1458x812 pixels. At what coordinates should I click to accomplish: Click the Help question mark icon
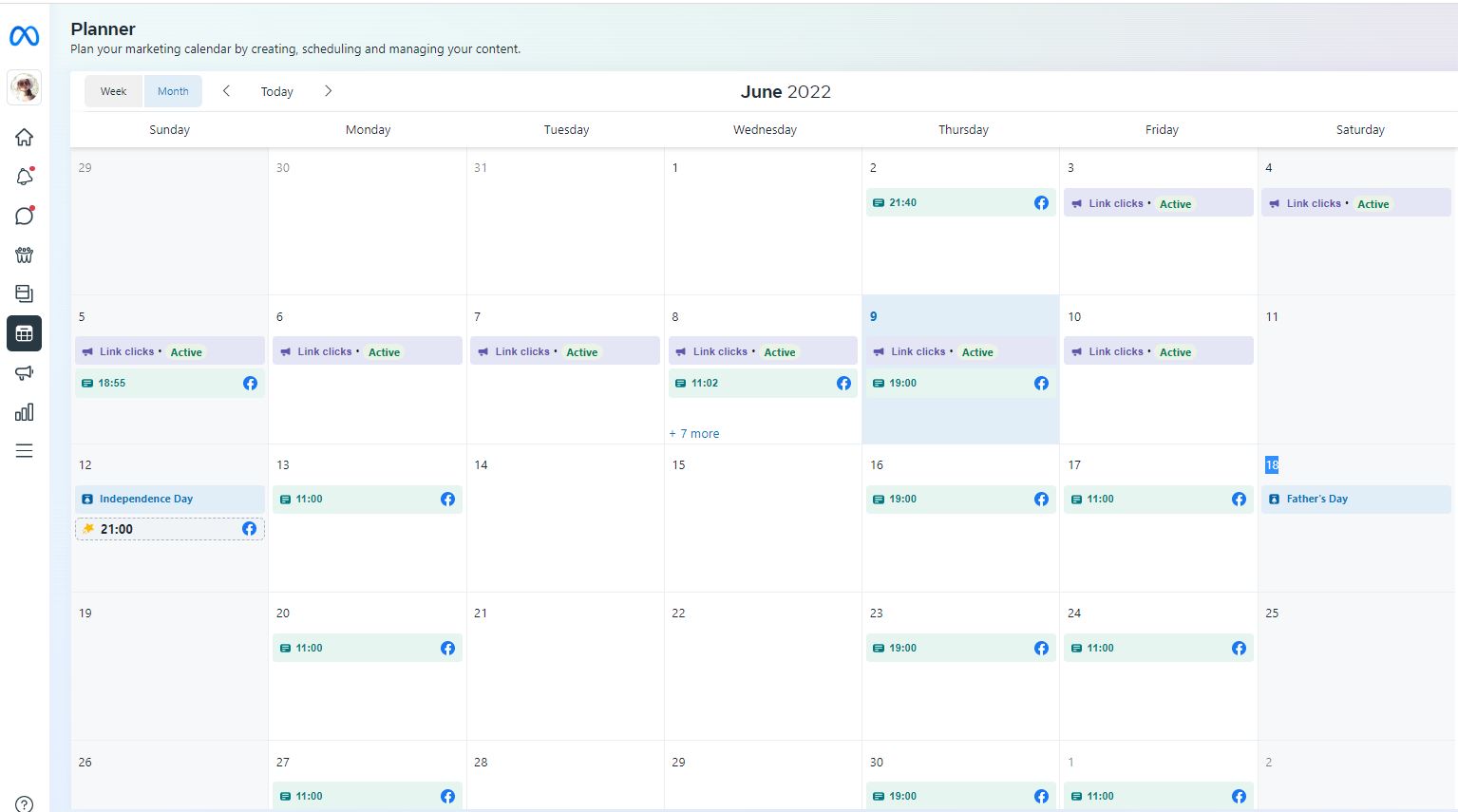tap(25, 804)
